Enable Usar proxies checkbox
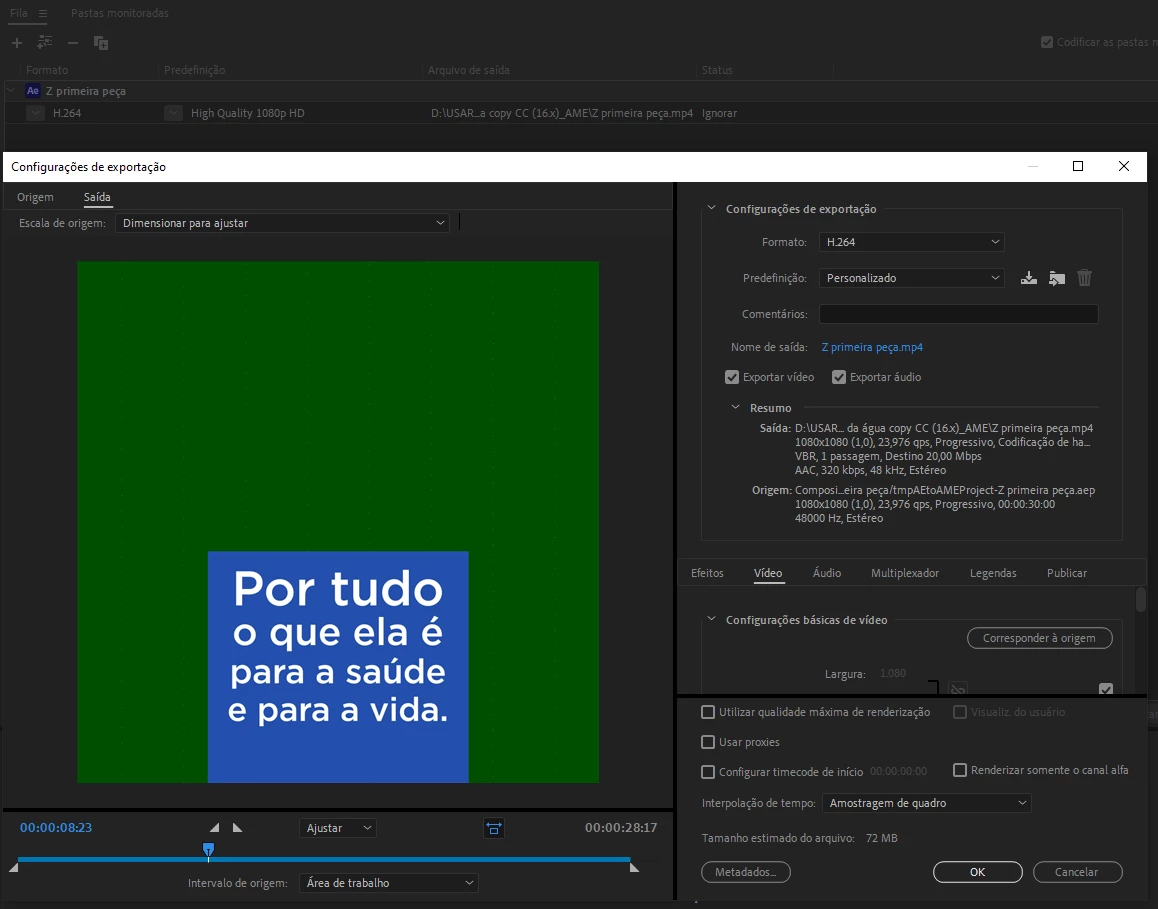 [x=708, y=742]
